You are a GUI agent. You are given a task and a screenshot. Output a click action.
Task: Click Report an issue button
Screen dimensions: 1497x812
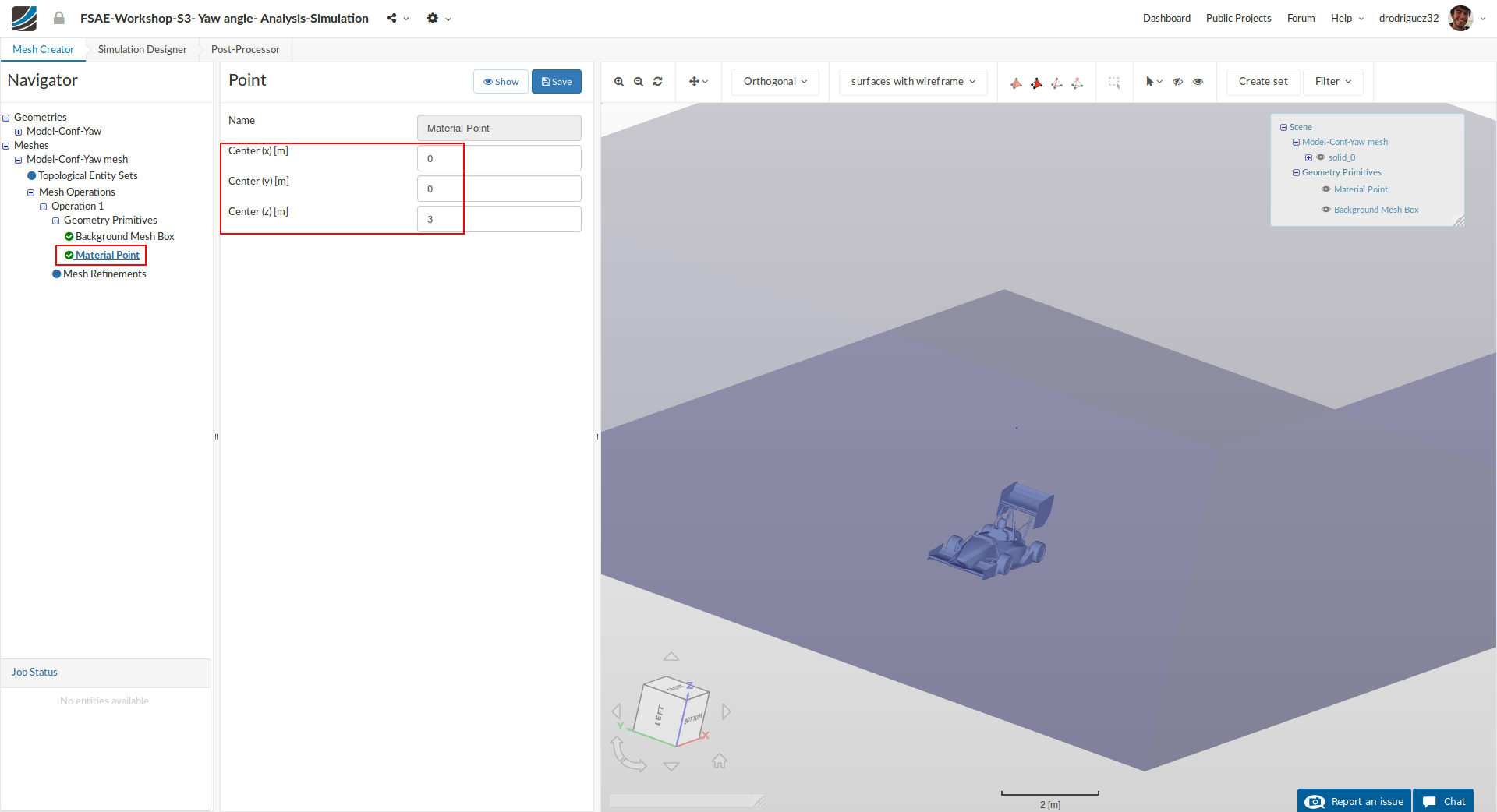tap(1354, 801)
